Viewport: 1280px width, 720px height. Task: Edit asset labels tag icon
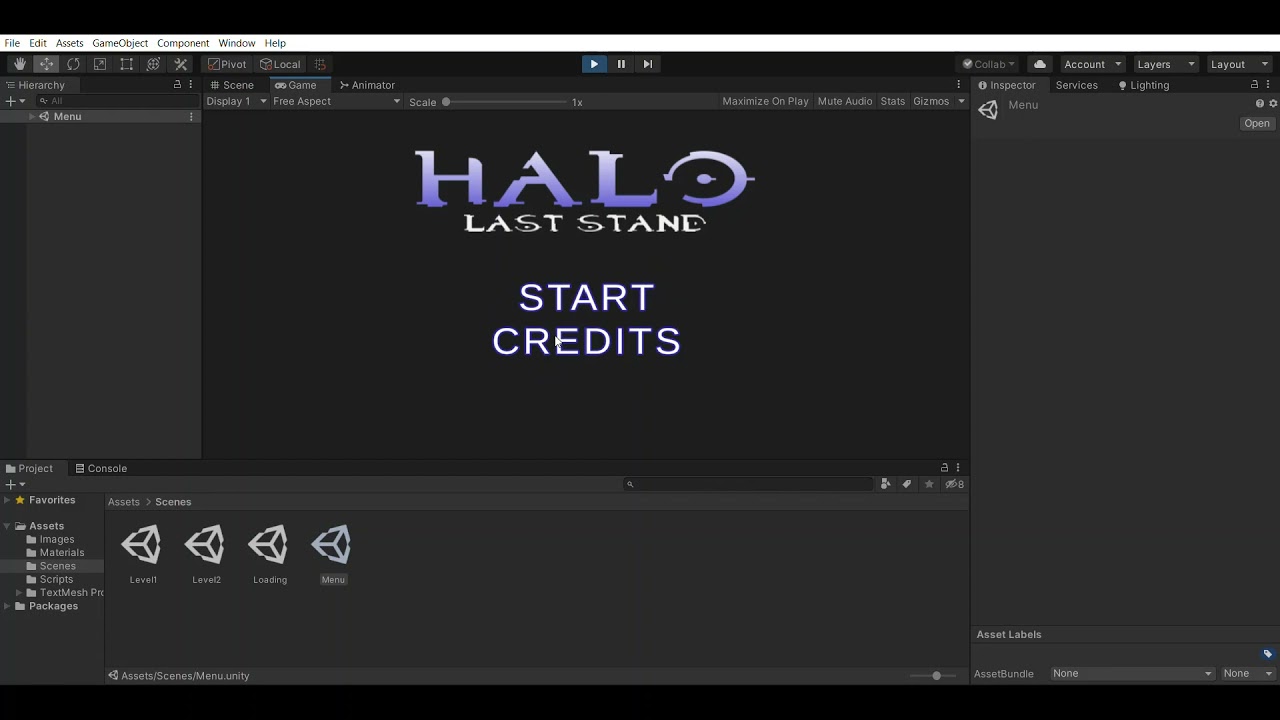[x=1268, y=654]
